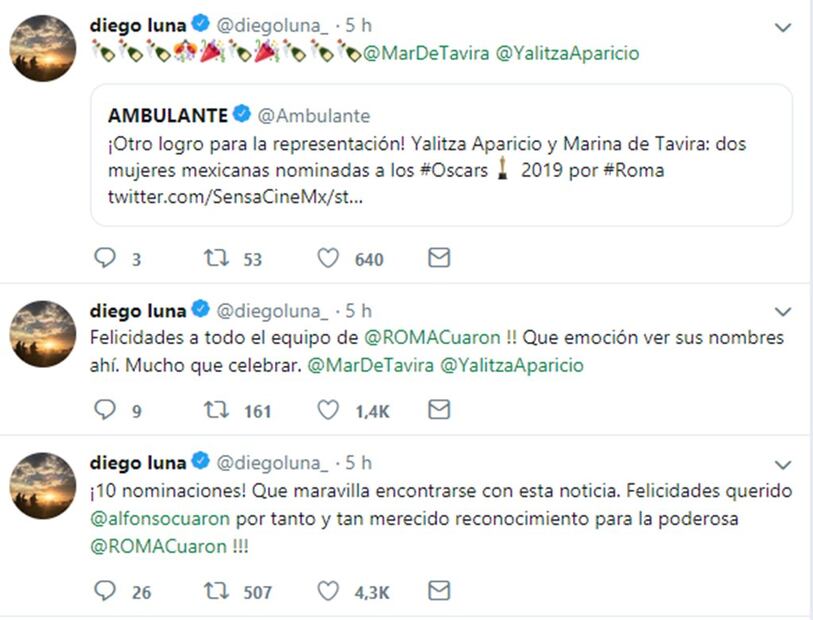This screenshot has width=813, height=620.
Task: Like the tweet showing 4,3K likes
Action: pos(329,591)
